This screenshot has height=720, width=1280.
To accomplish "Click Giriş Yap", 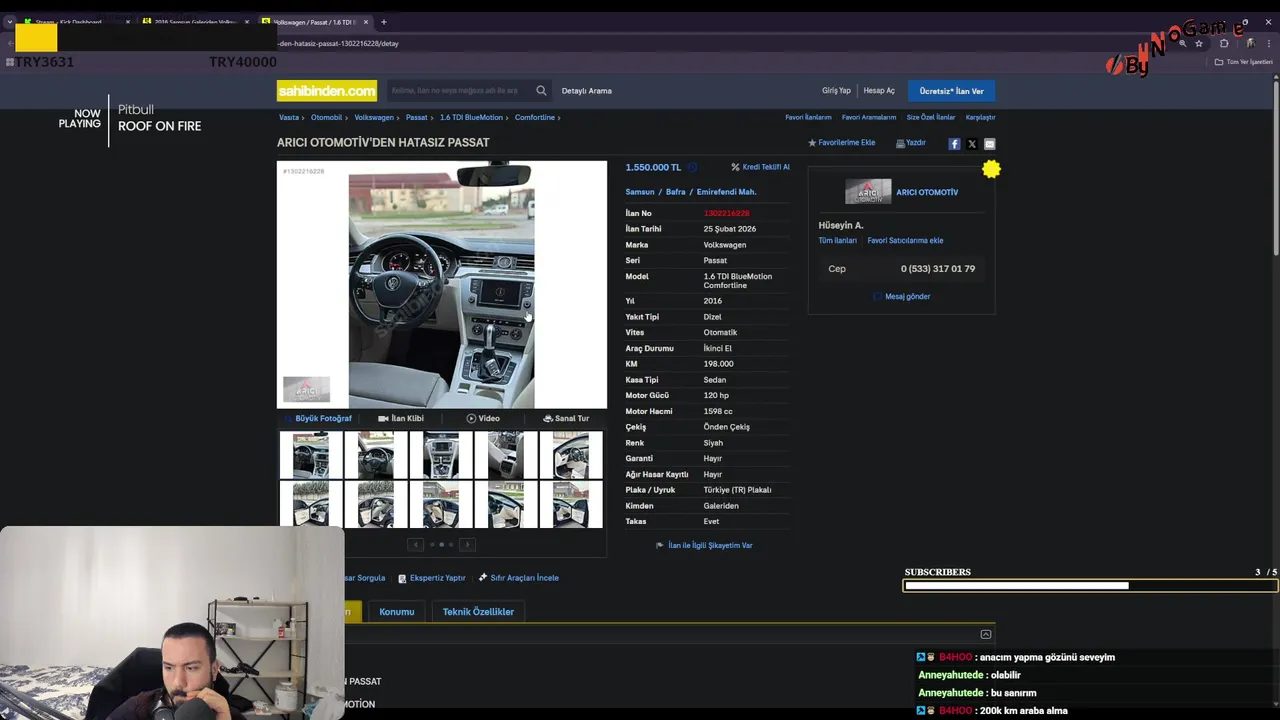I will pos(836,91).
